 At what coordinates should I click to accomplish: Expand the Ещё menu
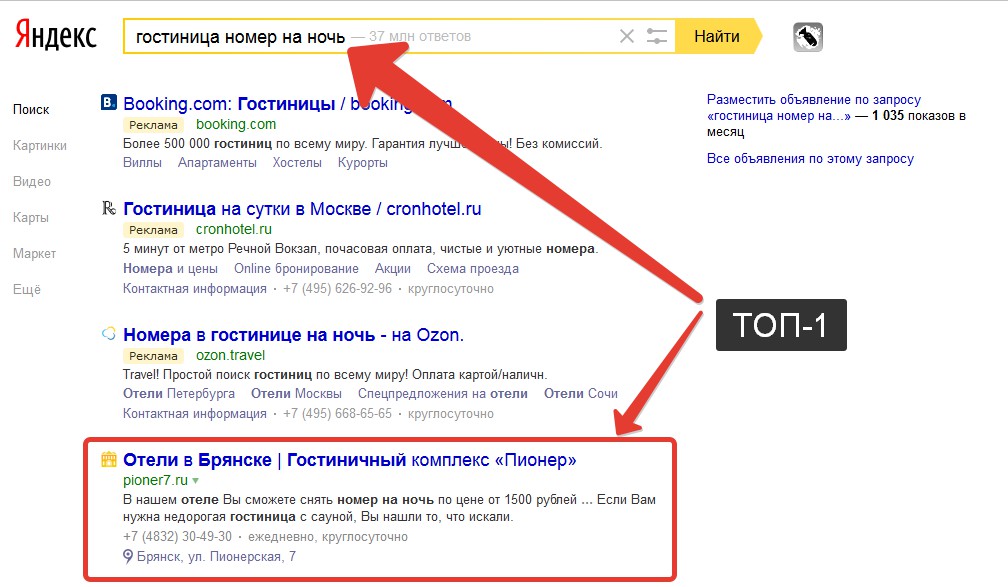click(x=27, y=290)
